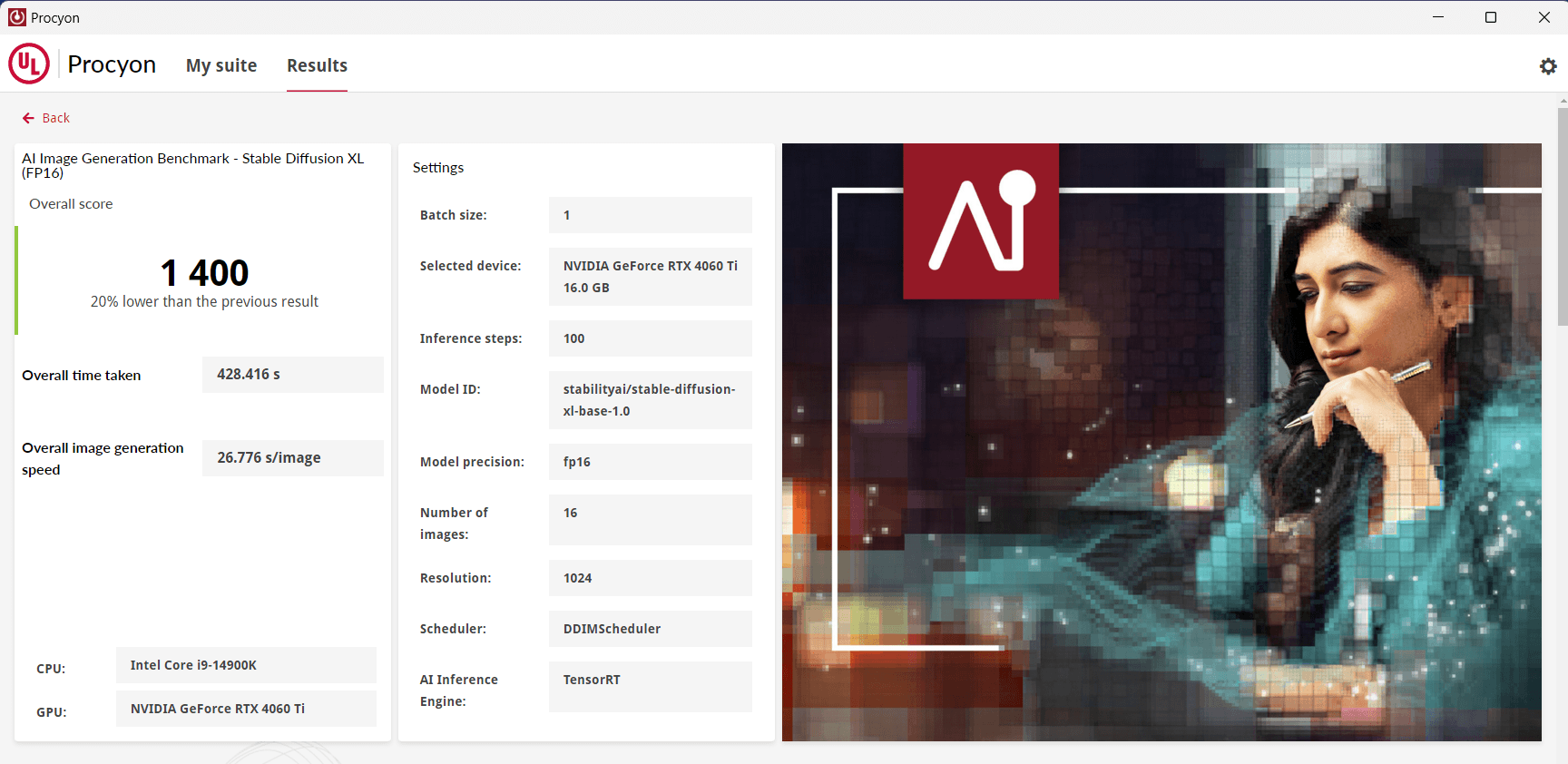
Task: Click the AI Inference Engine: label
Action: coord(459,691)
